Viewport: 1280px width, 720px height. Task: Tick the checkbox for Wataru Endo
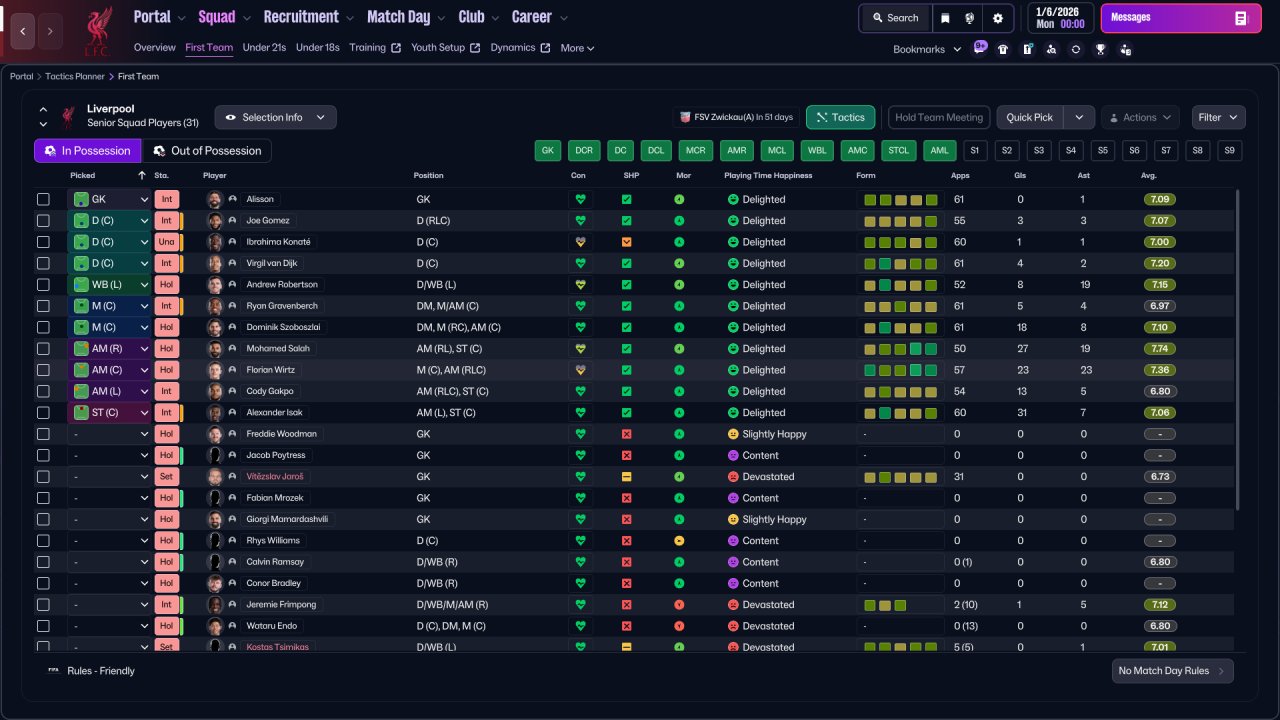[43, 626]
